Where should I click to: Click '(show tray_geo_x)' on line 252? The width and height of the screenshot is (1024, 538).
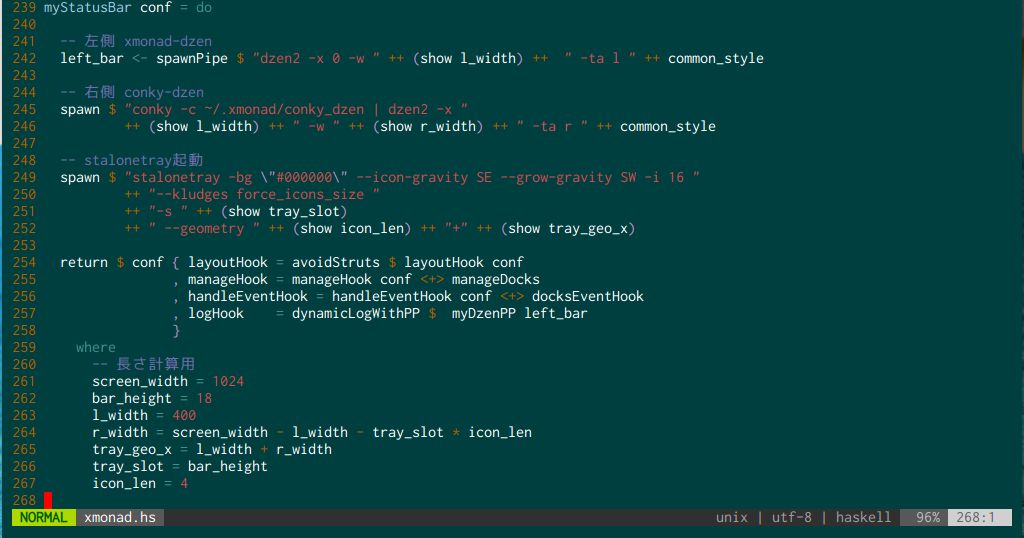point(568,229)
